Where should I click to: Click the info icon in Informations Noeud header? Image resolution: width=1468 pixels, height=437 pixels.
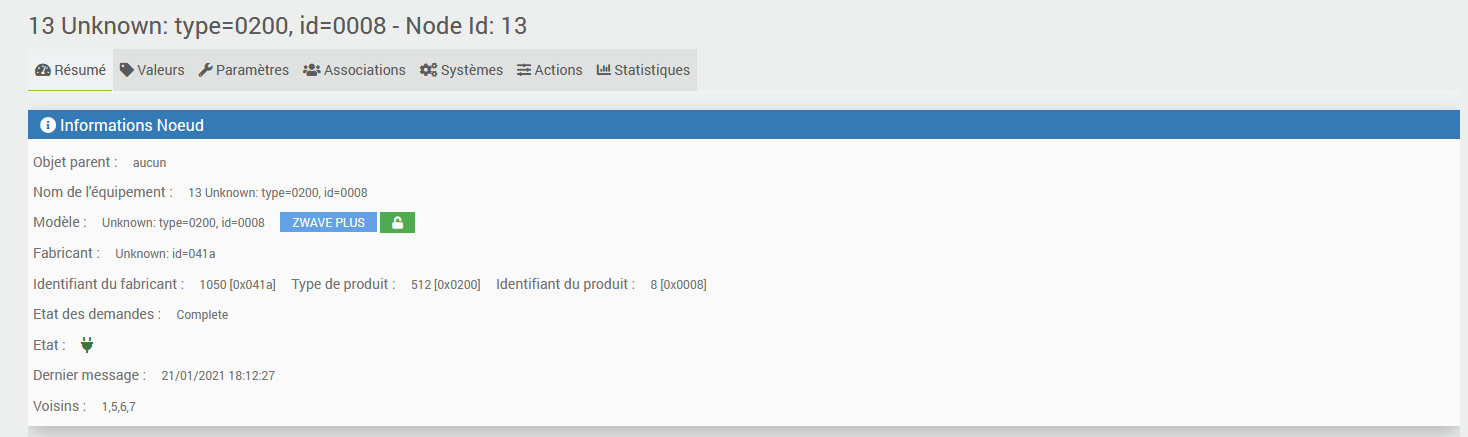pyautogui.click(x=47, y=125)
